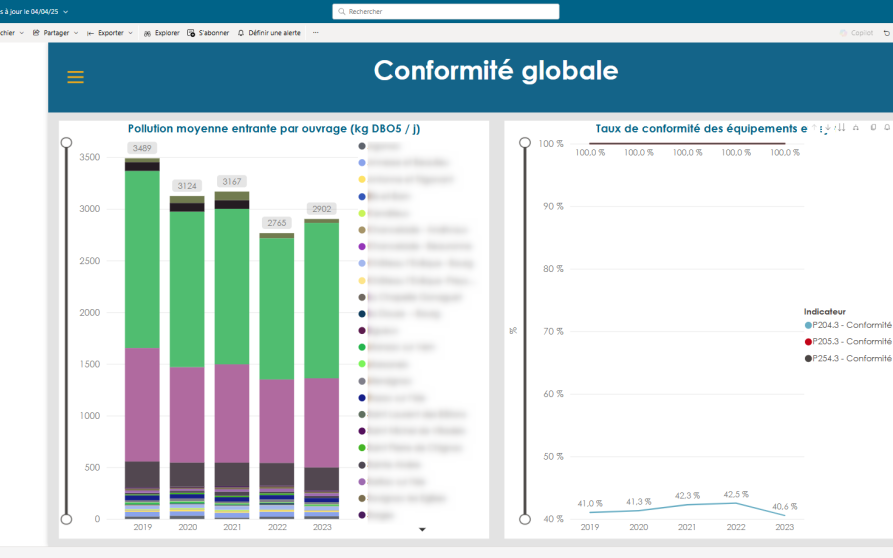The image size is (893, 558).
Task: Select P254.3 legend dark dot
Action: click(x=808, y=359)
